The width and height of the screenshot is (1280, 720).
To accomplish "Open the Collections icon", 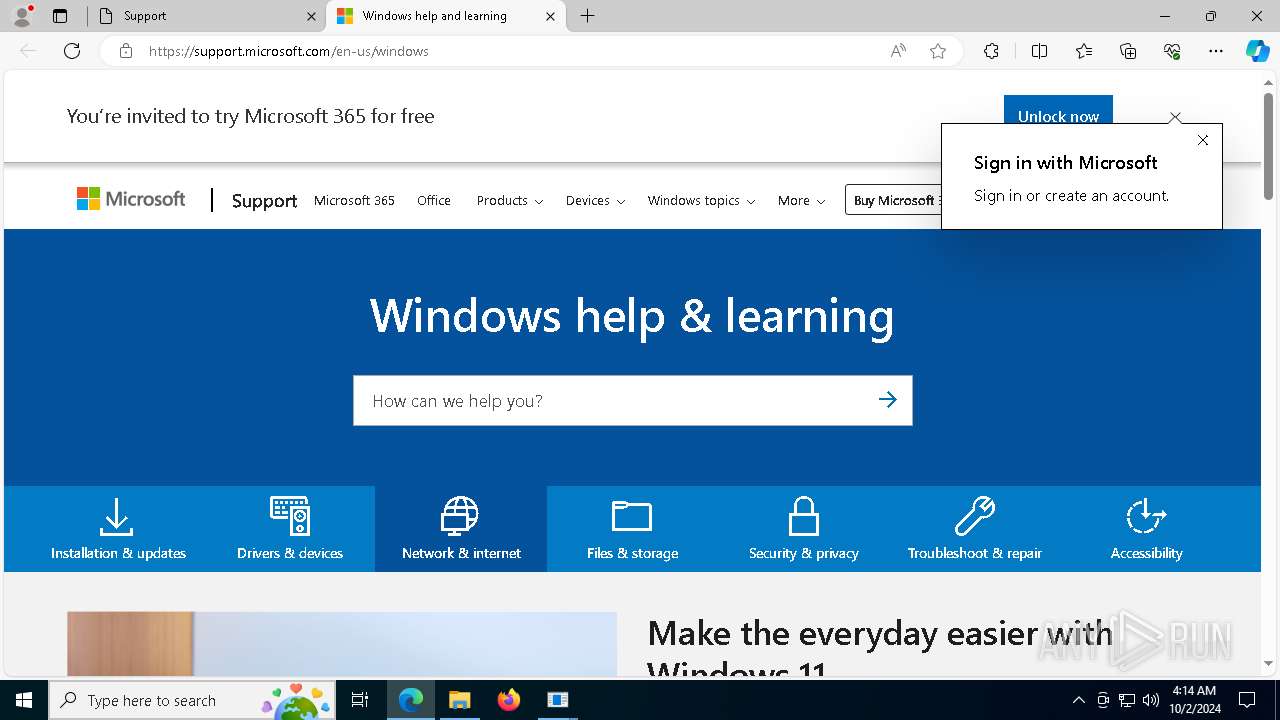I will (x=1128, y=51).
